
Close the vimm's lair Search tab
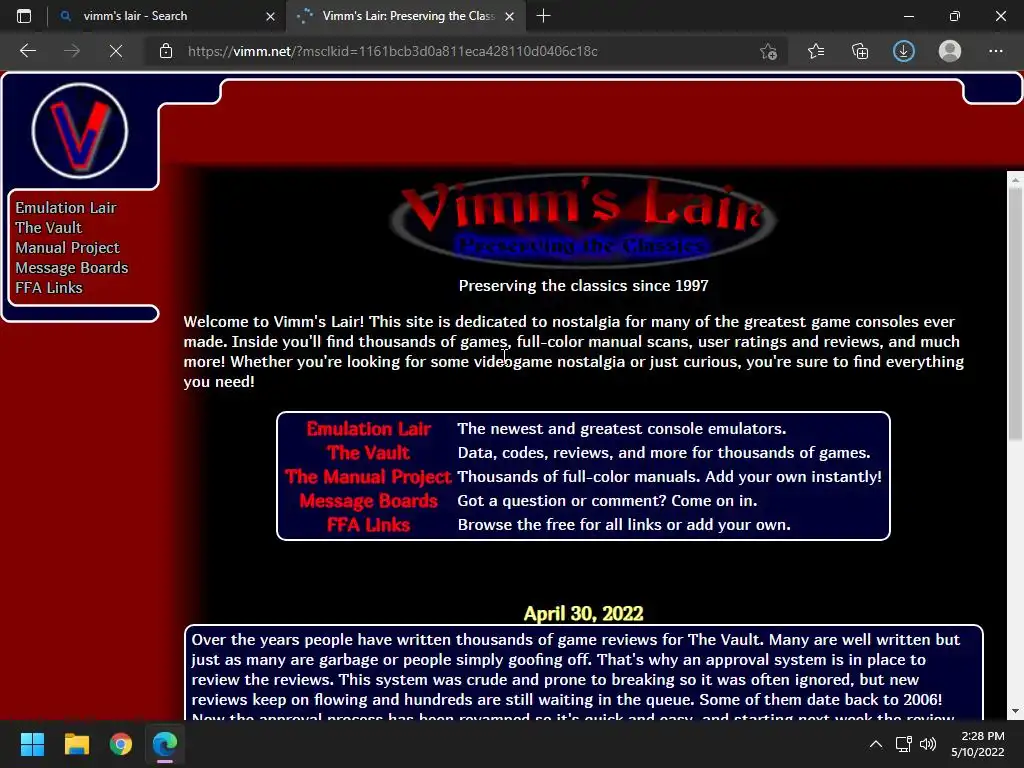(270, 16)
